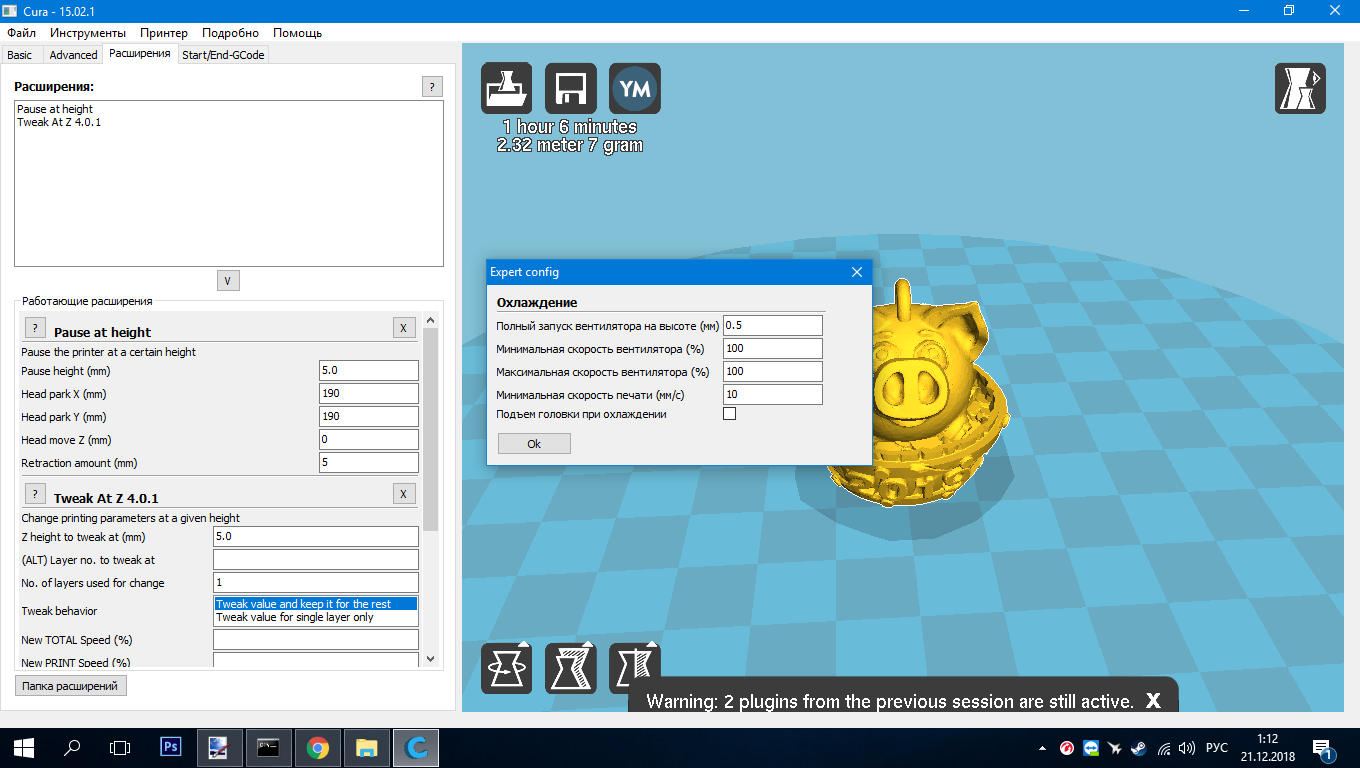Choose Tweak value and keep it for the rest
Viewport: 1360px width, 768px height.
click(x=316, y=604)
